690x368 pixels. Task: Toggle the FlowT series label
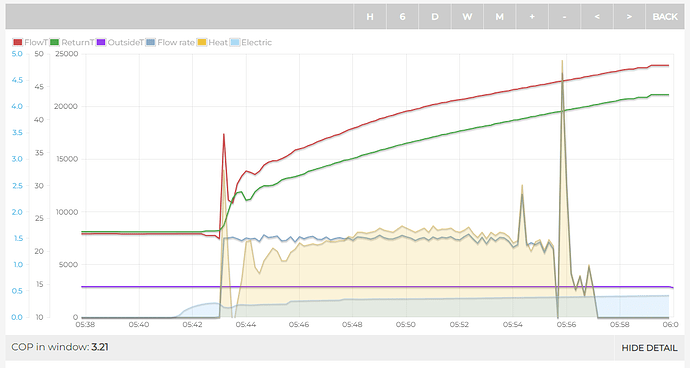36,42
